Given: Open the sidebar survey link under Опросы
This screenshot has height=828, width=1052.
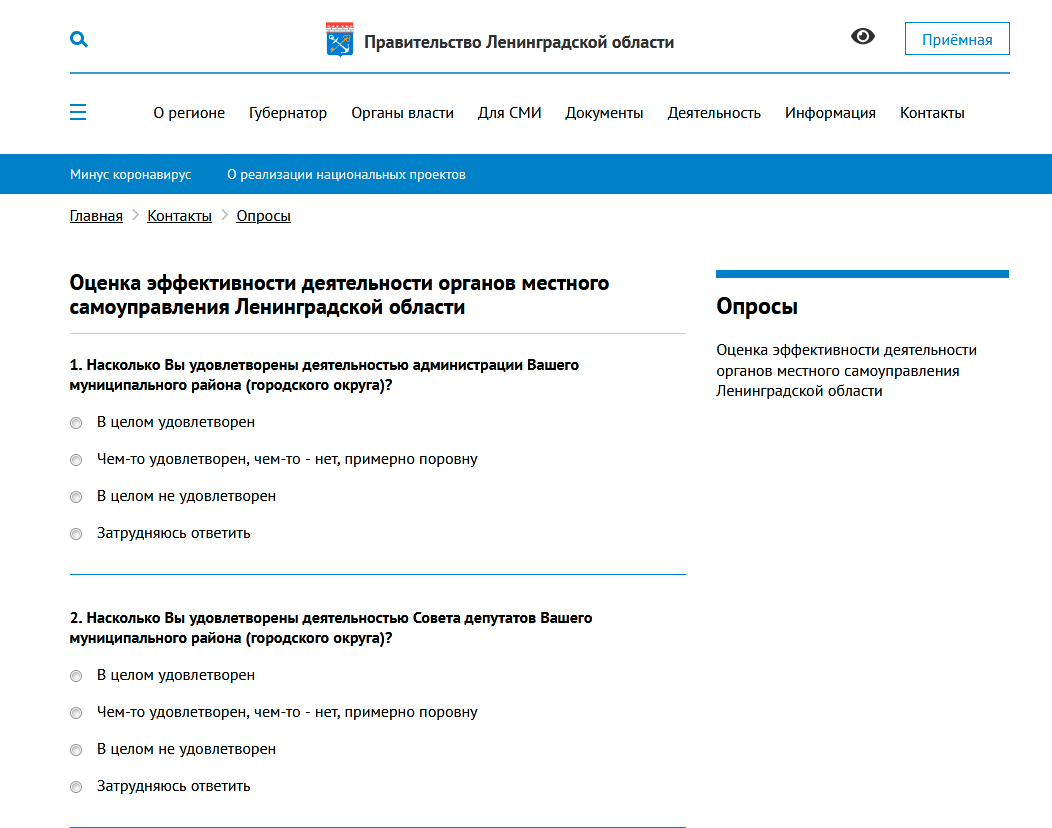Looking at the screenshot, I should coord(846,370).
